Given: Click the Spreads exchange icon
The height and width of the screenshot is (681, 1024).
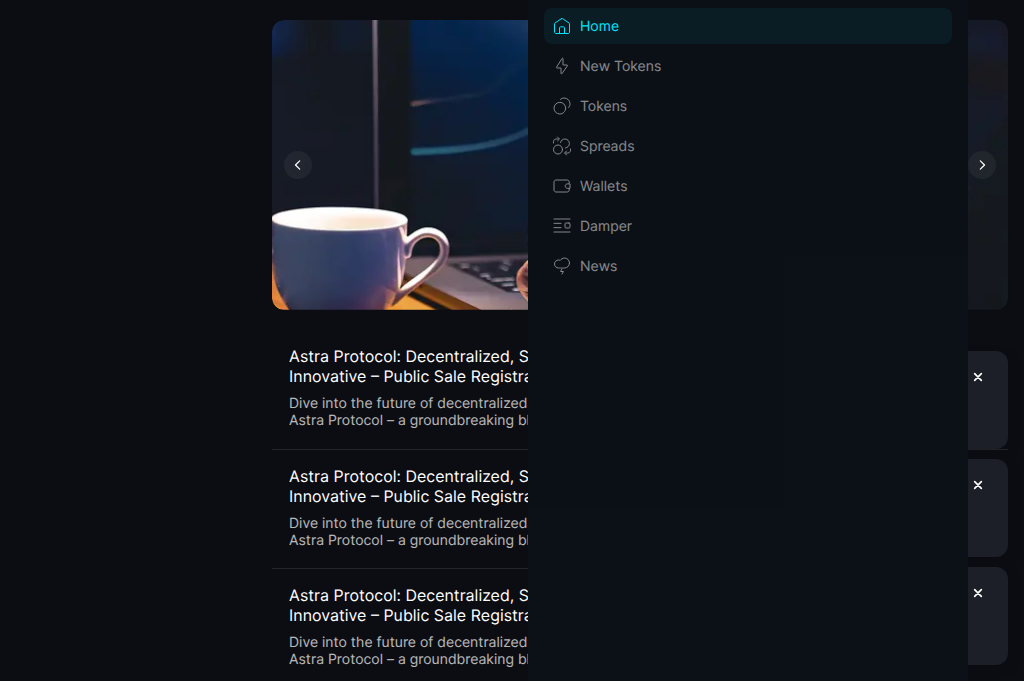Looking at the screenshot, I should point(562,146).
